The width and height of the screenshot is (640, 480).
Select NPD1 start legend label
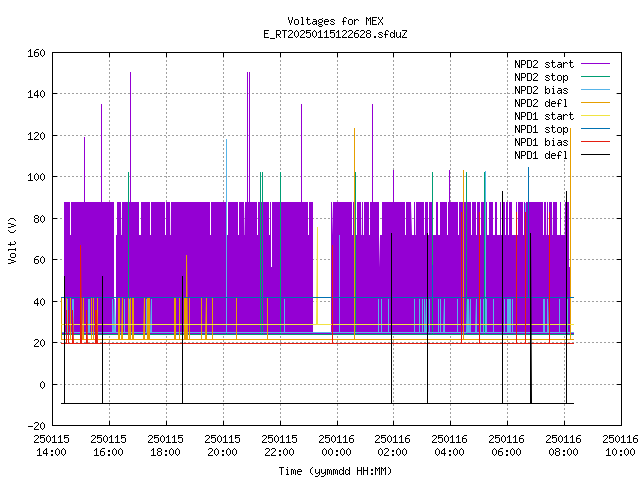pyautogui.click(x=544, y=116)
